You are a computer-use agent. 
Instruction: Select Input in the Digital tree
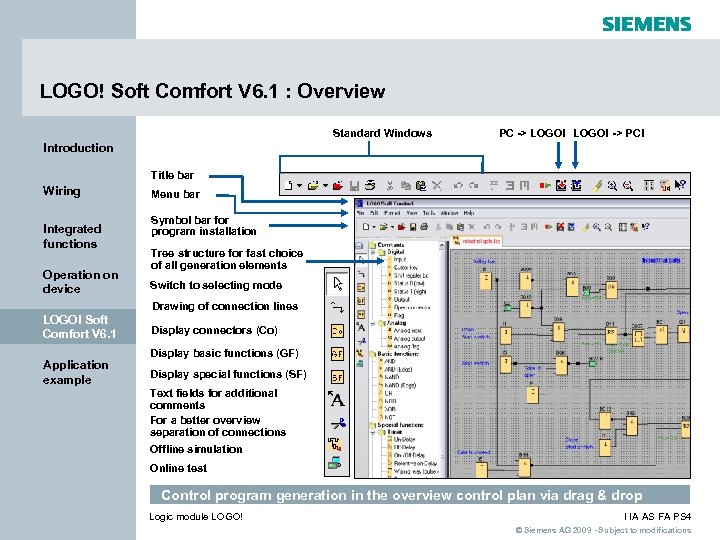(400, 259)
